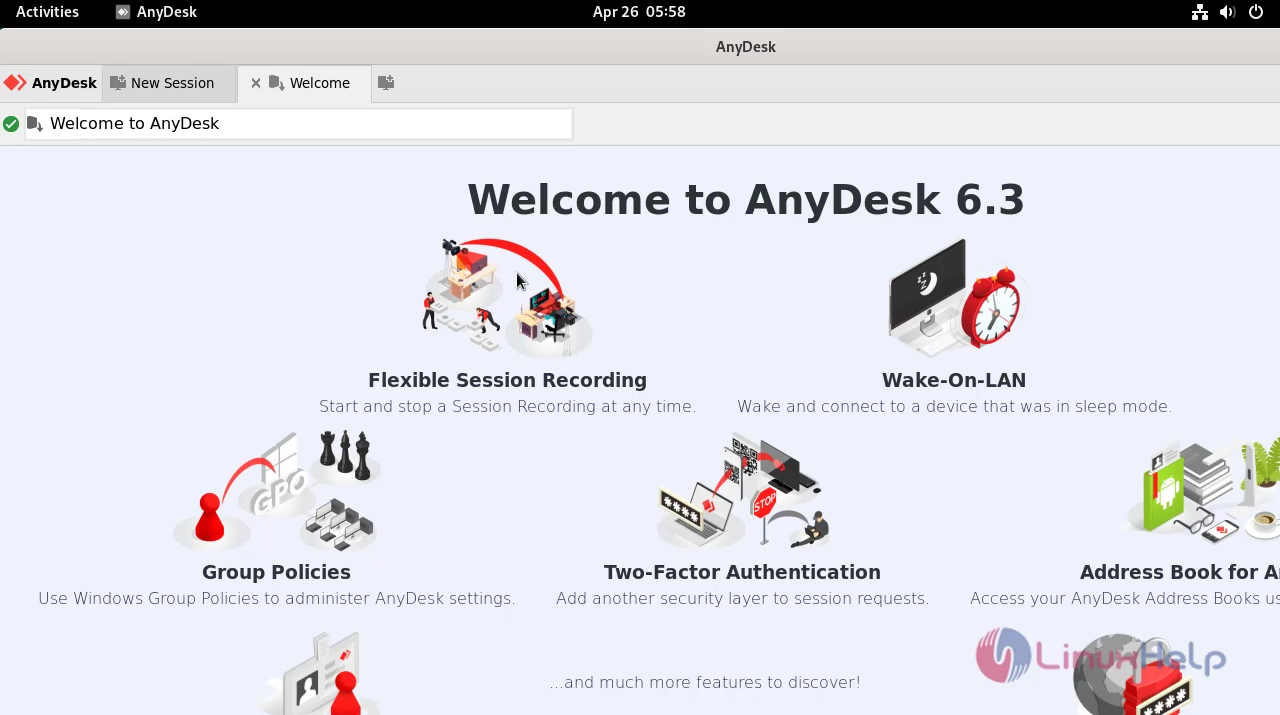Click the AnyDesk logo button beside the tabs
The height and width of the screenshot is (715, 1280).
pos(50,83)
